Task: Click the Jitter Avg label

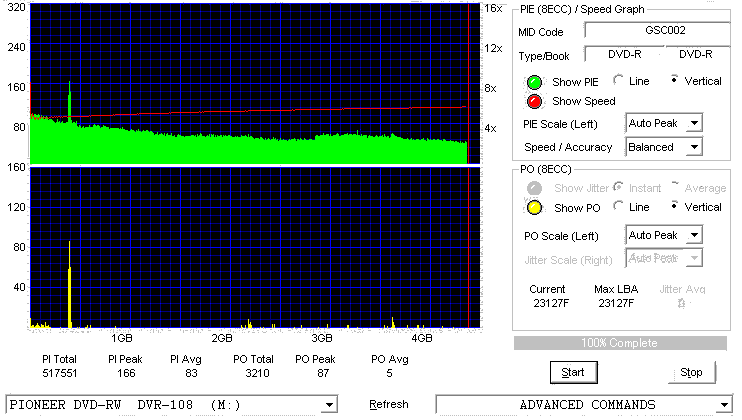Action: (682, 289)
